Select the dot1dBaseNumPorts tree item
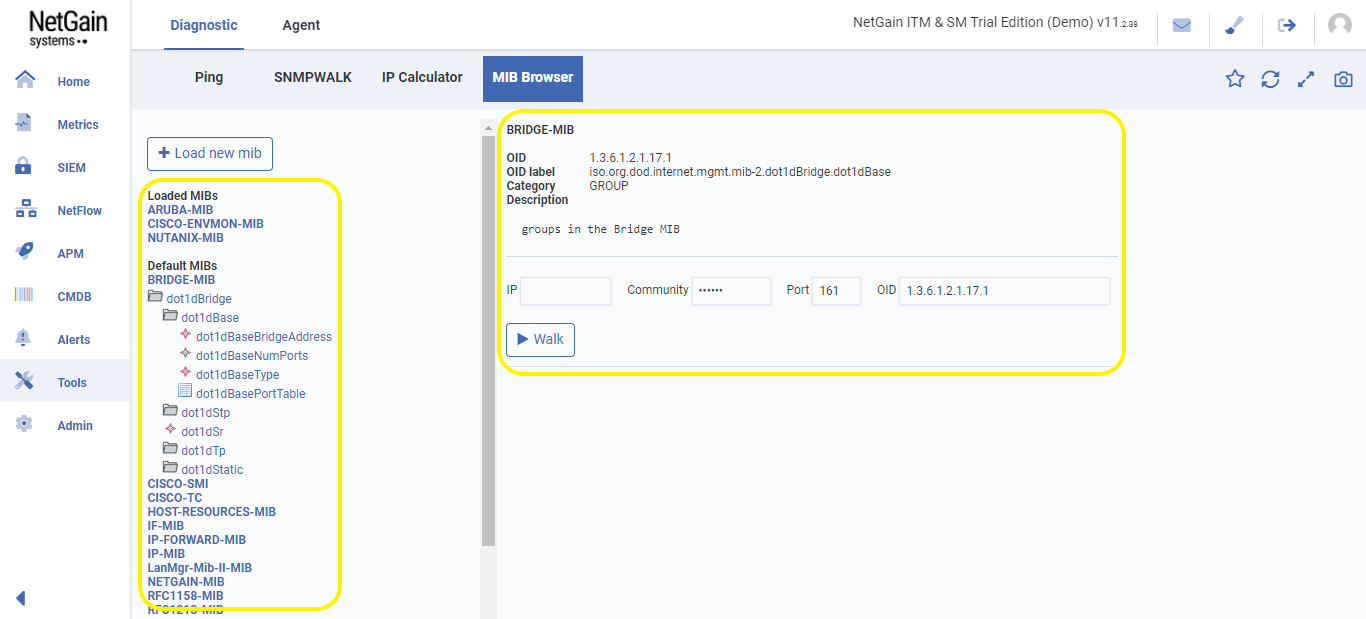 252,356
